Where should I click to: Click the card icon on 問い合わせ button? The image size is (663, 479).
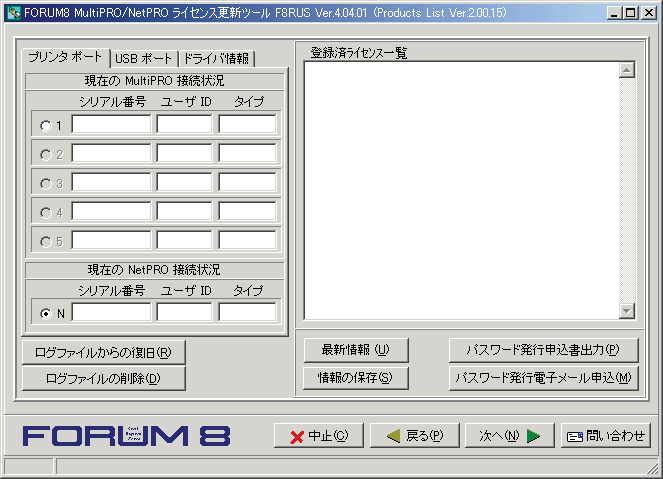point(575,436)
